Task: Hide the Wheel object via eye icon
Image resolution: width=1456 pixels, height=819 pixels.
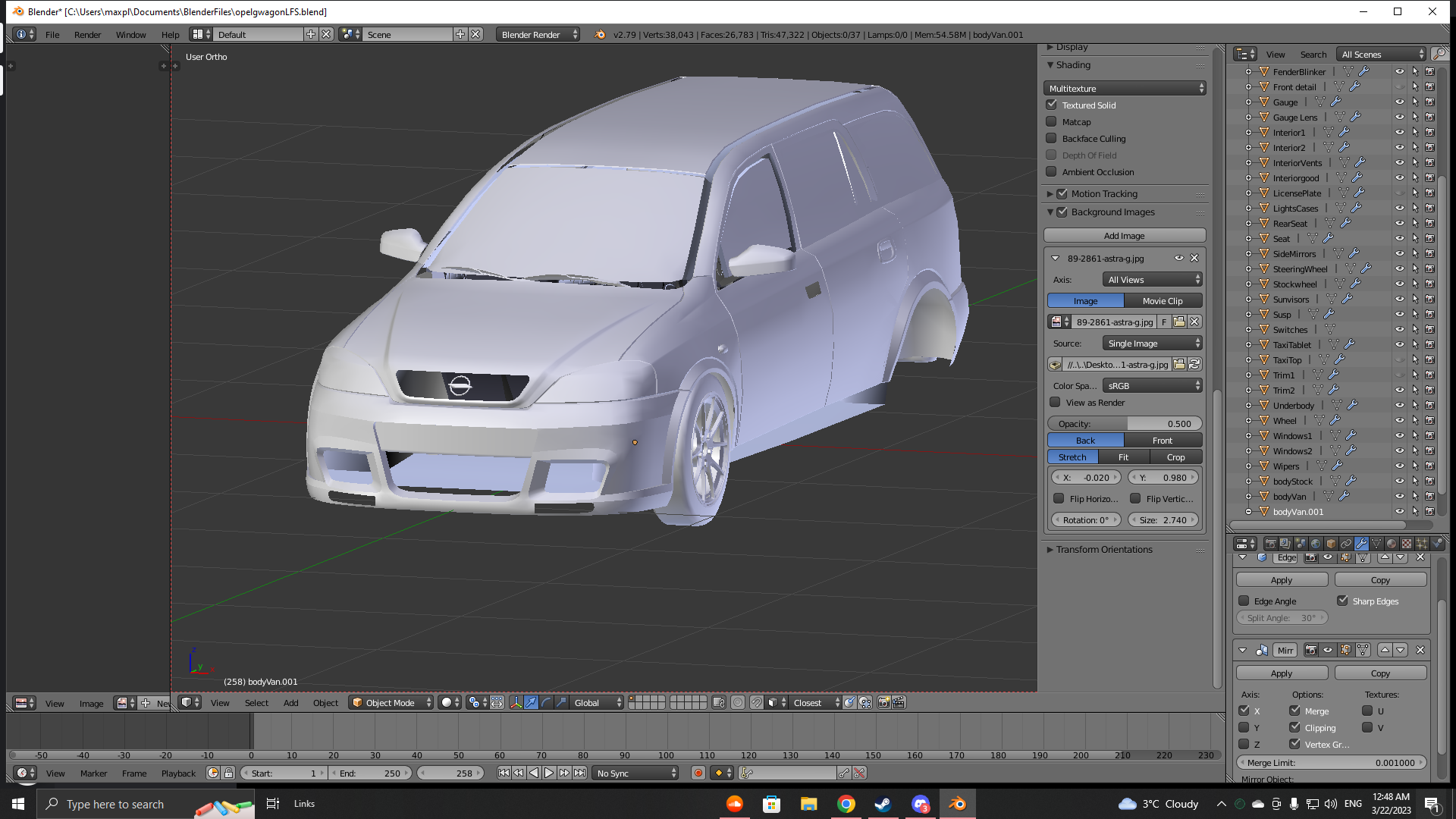Action: point(1399,421)
